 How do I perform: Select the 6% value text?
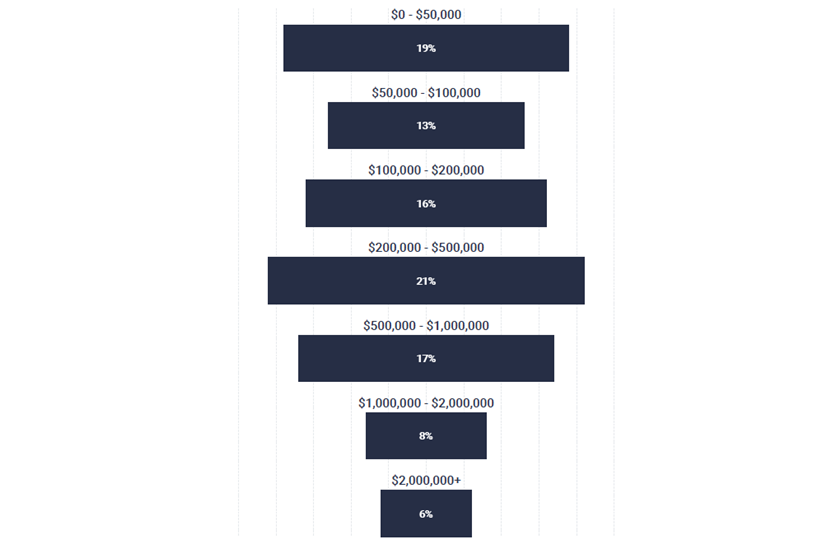(426, 514)
